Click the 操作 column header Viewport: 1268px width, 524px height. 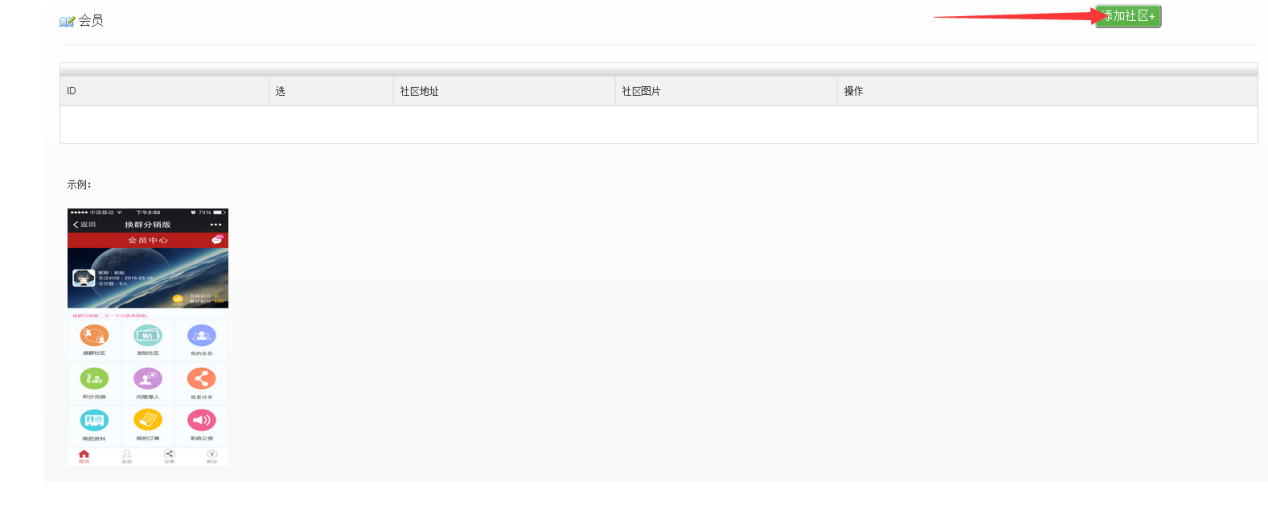point(853,91)
